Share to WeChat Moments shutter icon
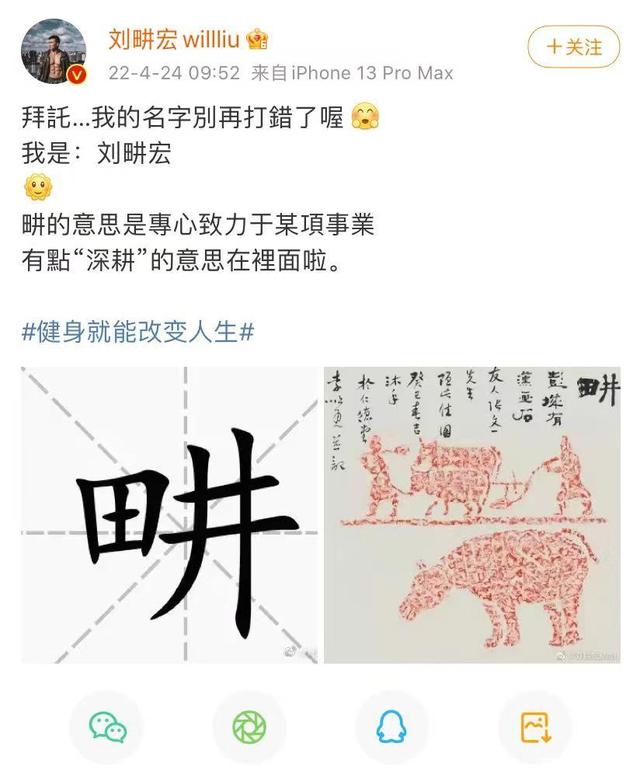 250,727
